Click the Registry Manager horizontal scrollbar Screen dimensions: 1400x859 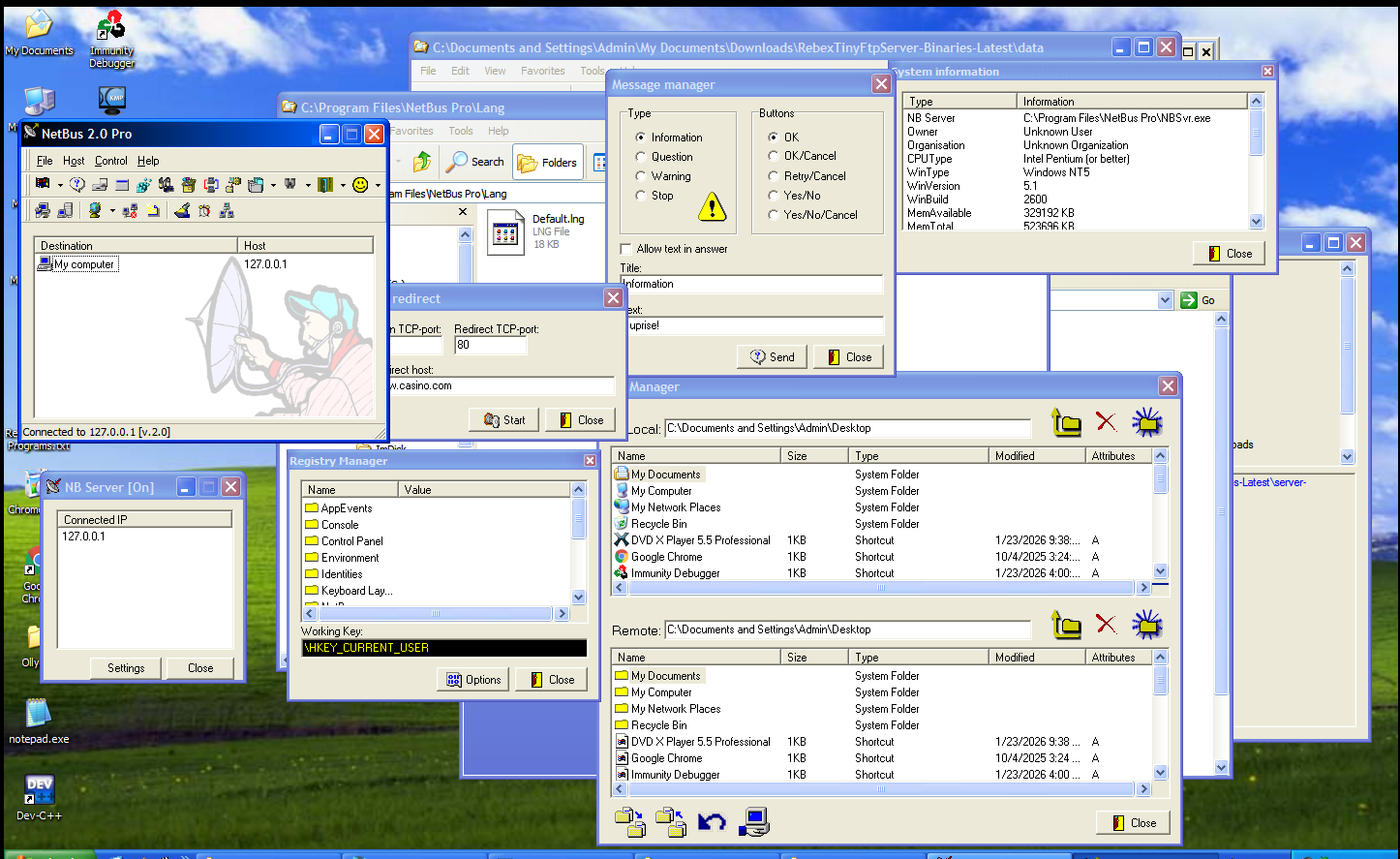click(x=435, y=614)
